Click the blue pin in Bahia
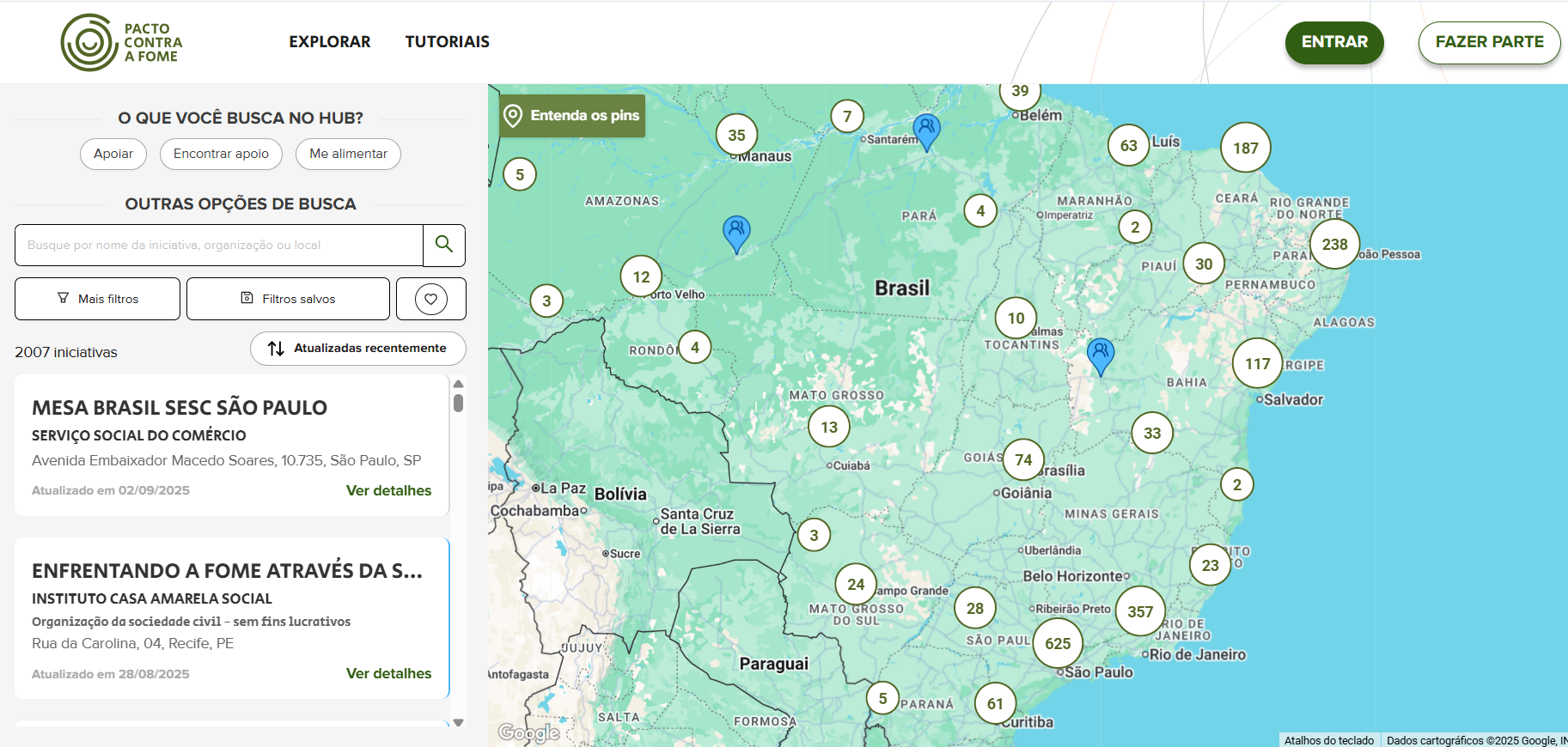Viewport: 1568px width, 747px height. [1100, 355]
